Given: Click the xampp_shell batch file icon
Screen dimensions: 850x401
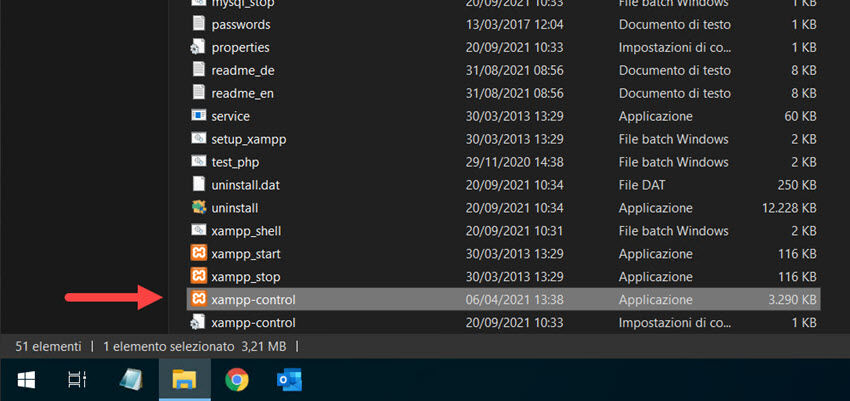Looking at the screenshot, I should point(198,231).
